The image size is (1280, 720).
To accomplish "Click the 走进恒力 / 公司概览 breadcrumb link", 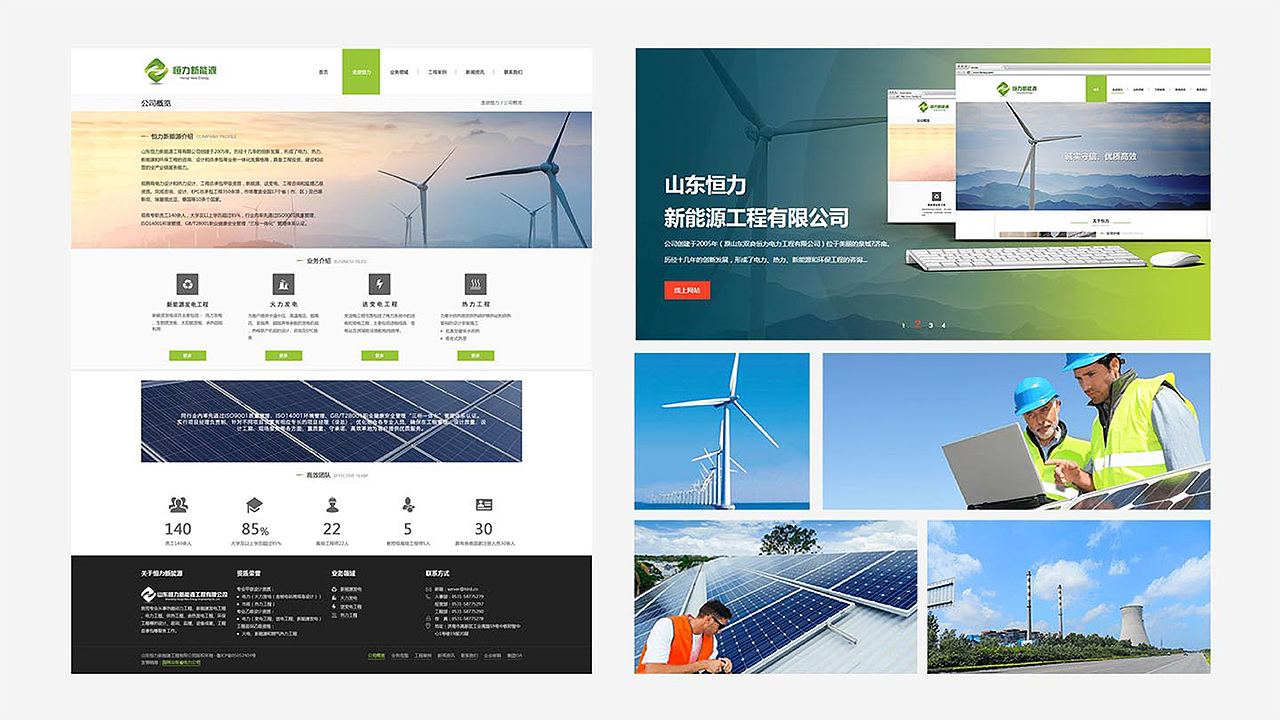I will point(501,103).
